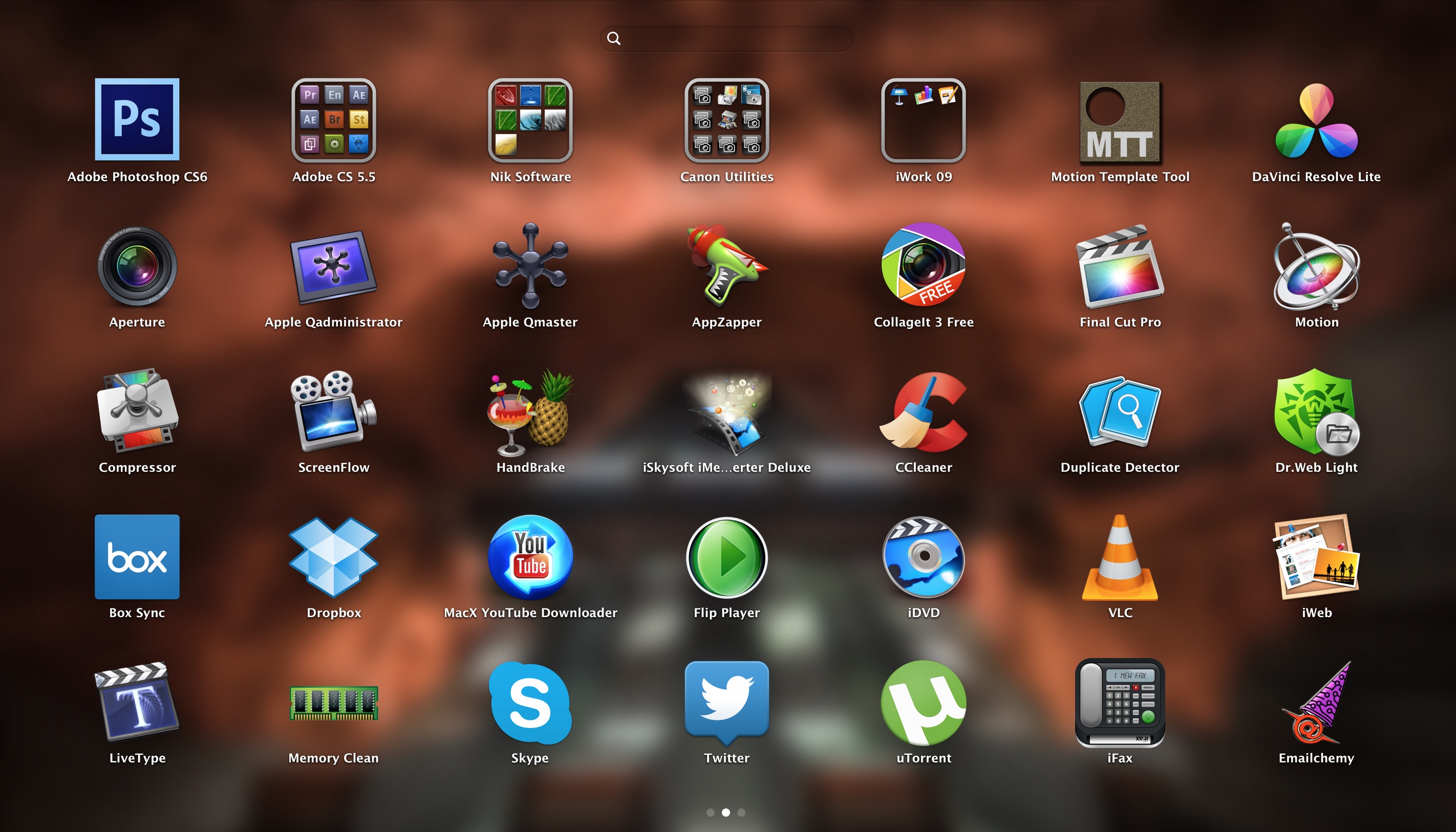
Task: Select the current middle page dot
Action: click(725, 812)
